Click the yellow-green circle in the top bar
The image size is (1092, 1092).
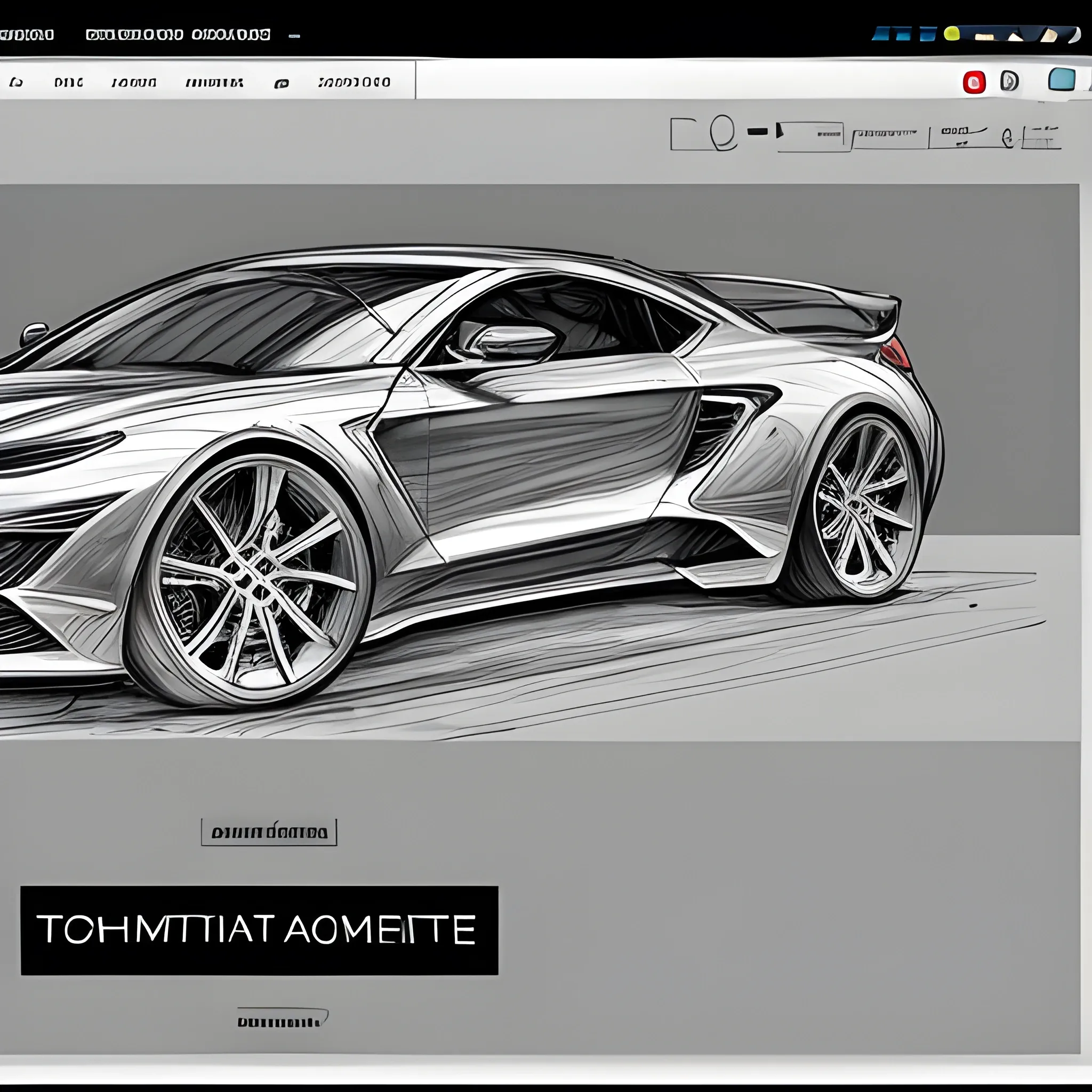pos(952,34)
